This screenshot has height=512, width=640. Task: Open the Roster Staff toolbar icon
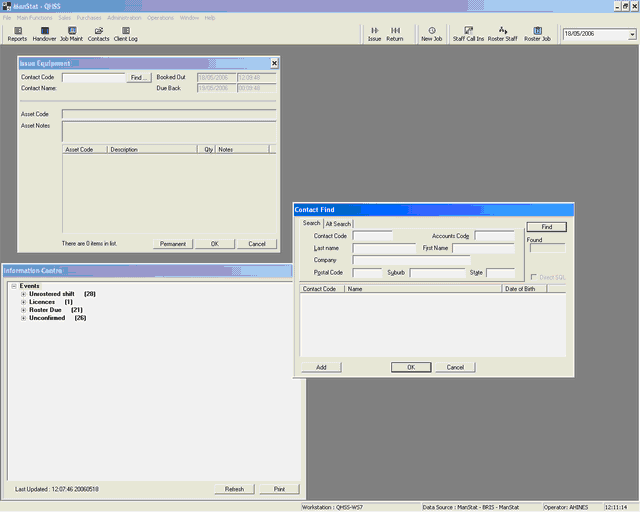click(502, 33)
